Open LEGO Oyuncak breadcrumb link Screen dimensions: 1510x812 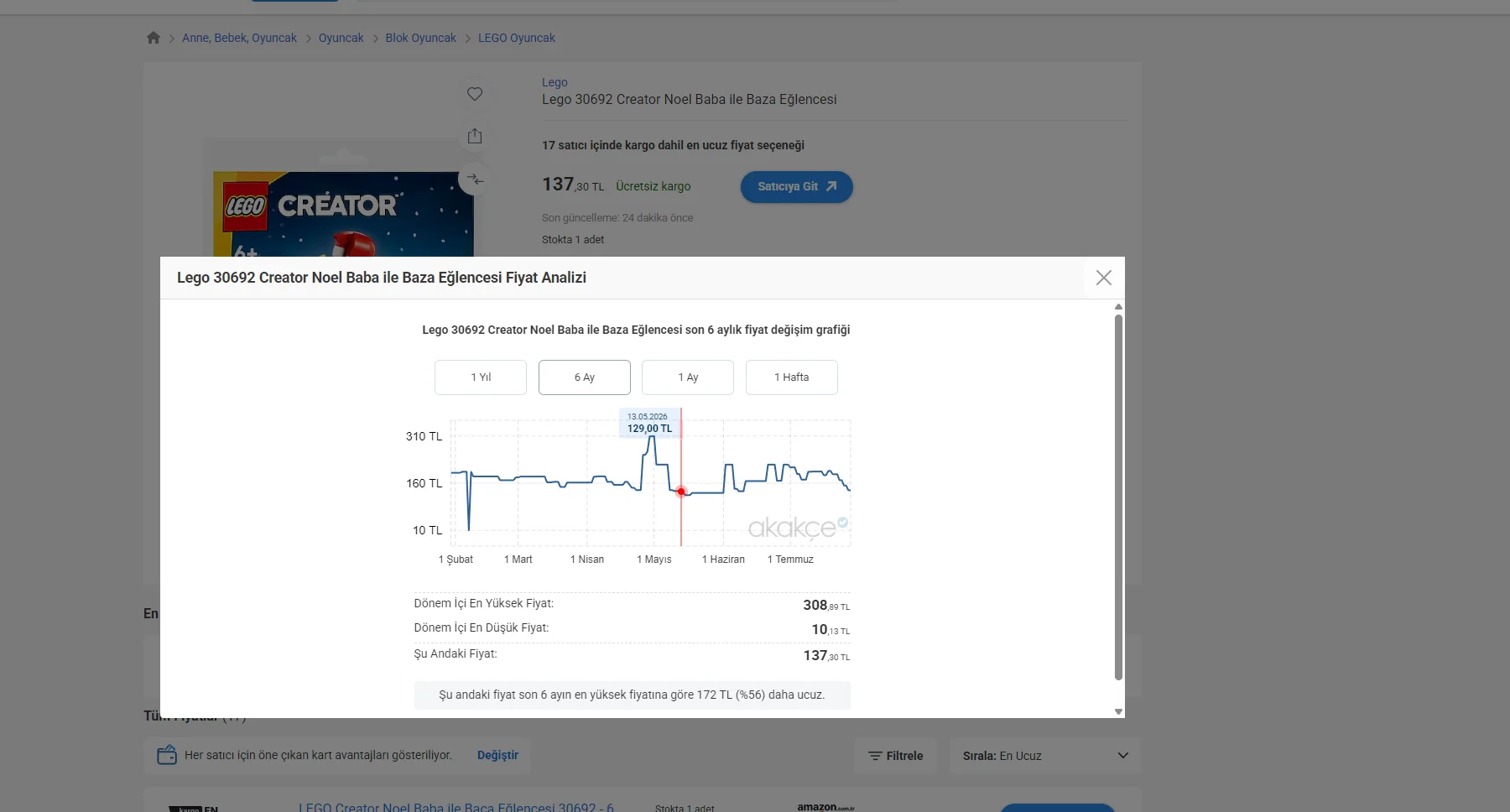[517, 38]
